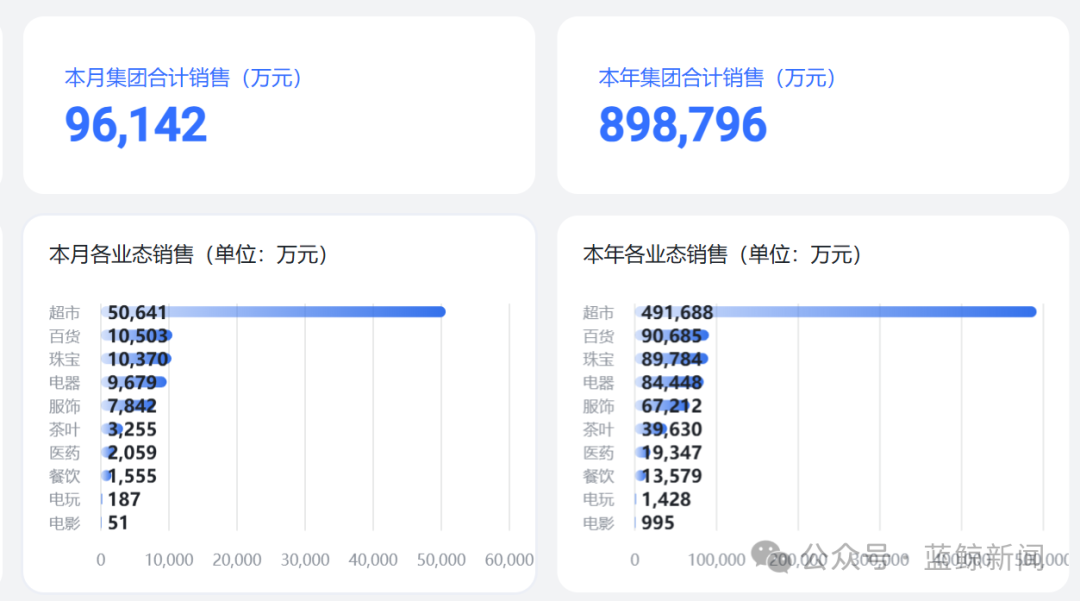Click the yearly 珠宝 value 89,784
1080x601 pixels.
click(x=672, y=359)
